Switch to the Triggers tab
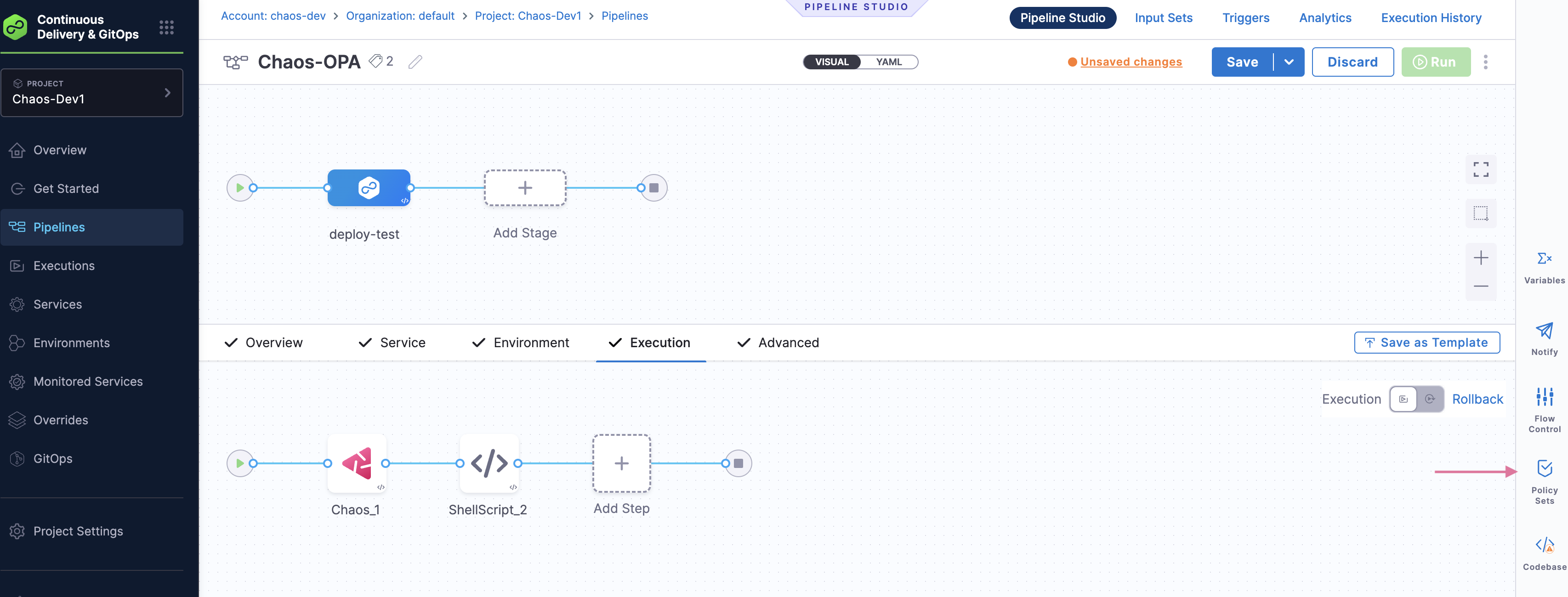This screenshot has width=1568, height=597. (1245, 17)
